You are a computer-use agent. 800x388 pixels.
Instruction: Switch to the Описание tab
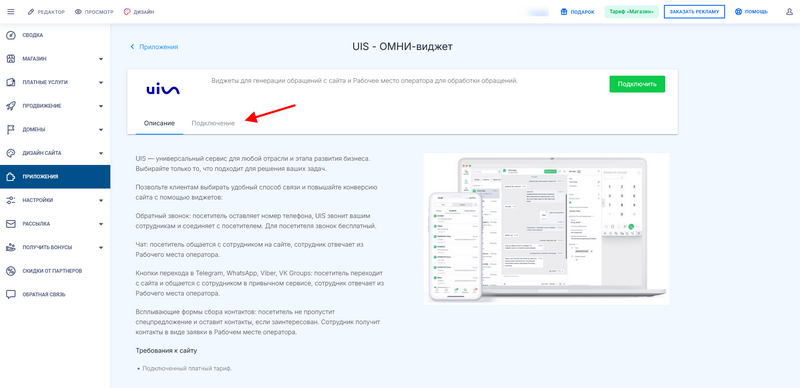(159, 124)
